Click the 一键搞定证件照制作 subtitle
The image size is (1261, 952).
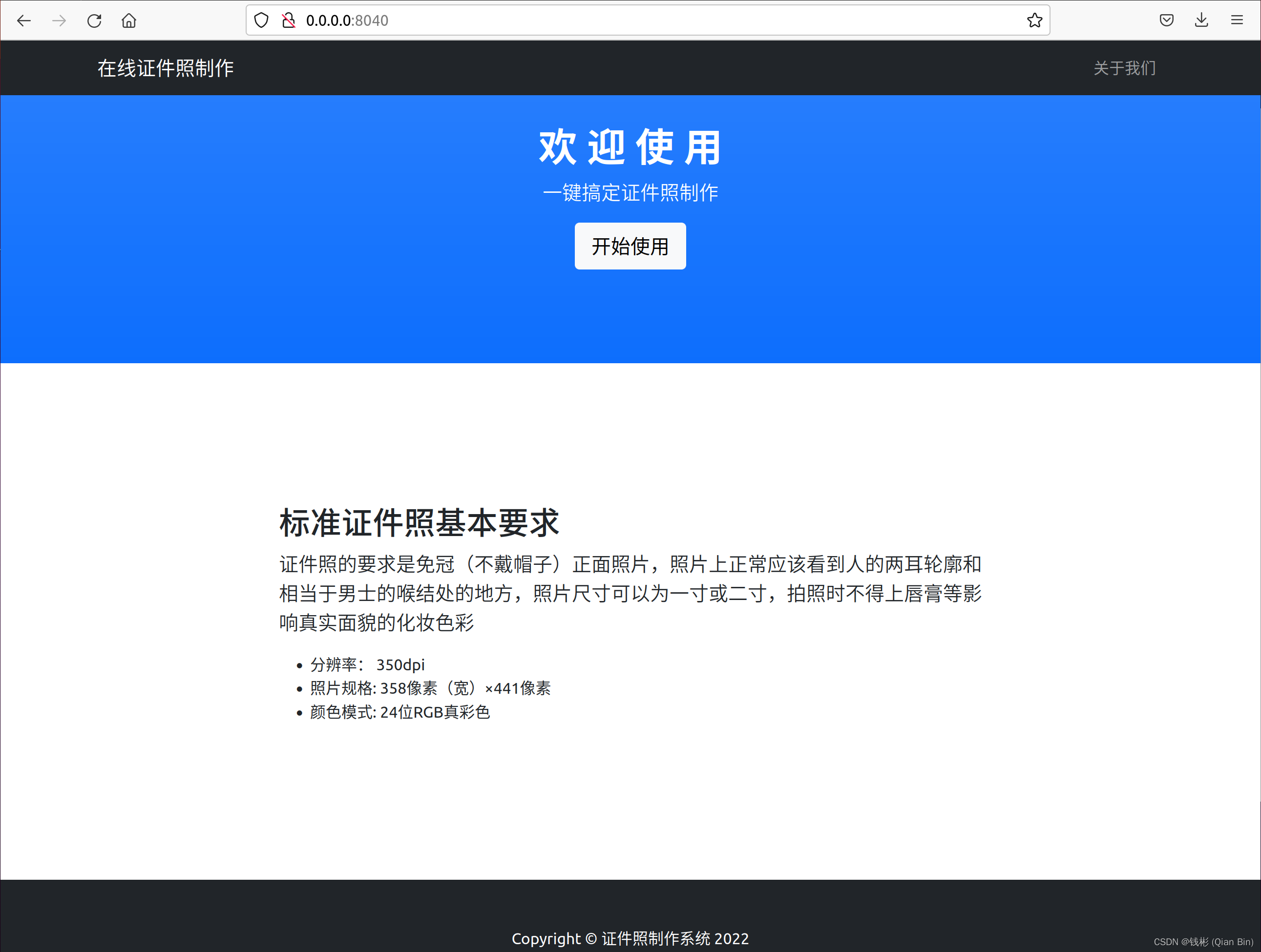630,193
